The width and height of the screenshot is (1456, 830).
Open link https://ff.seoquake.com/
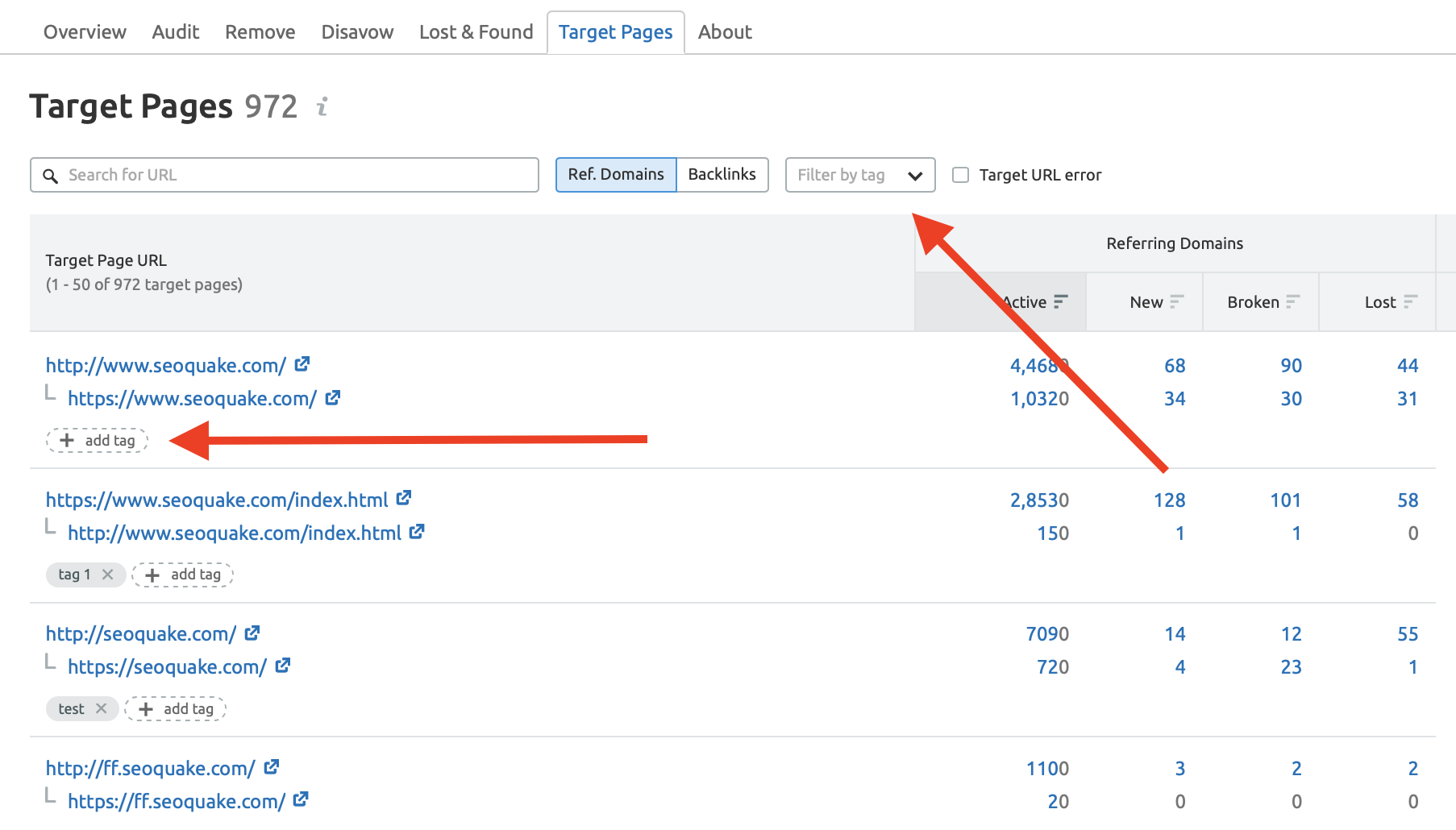point(177,802)
